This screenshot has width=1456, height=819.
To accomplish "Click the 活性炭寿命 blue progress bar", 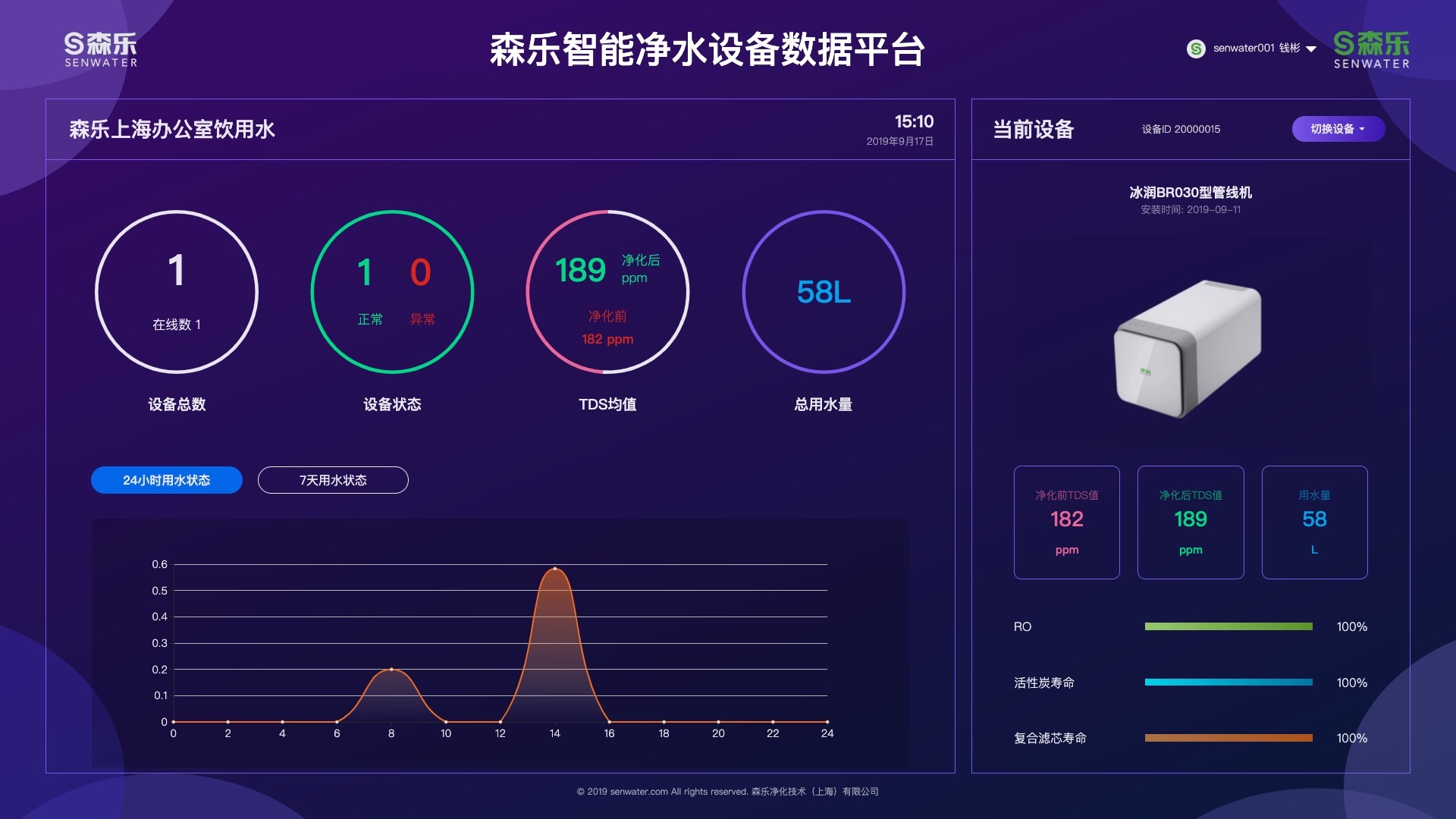I will [x=1228, y=682].
